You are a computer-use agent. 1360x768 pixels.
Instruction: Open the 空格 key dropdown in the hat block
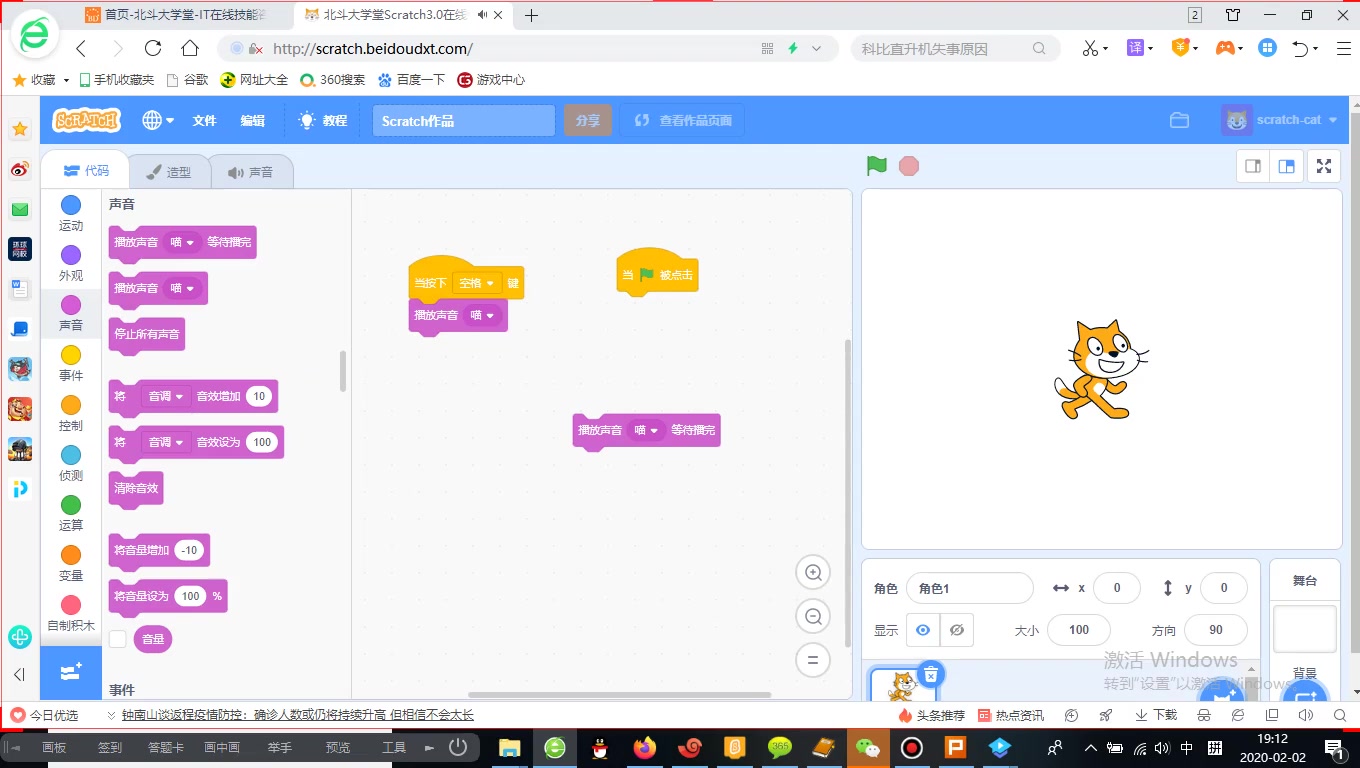478,283
